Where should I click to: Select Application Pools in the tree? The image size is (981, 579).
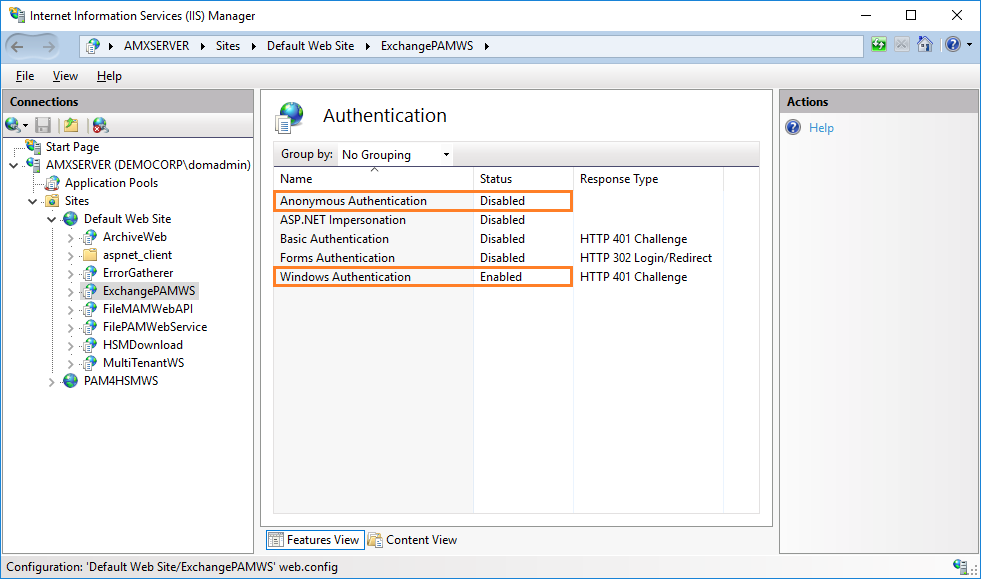pyautogui.click(x=111, y=183)
